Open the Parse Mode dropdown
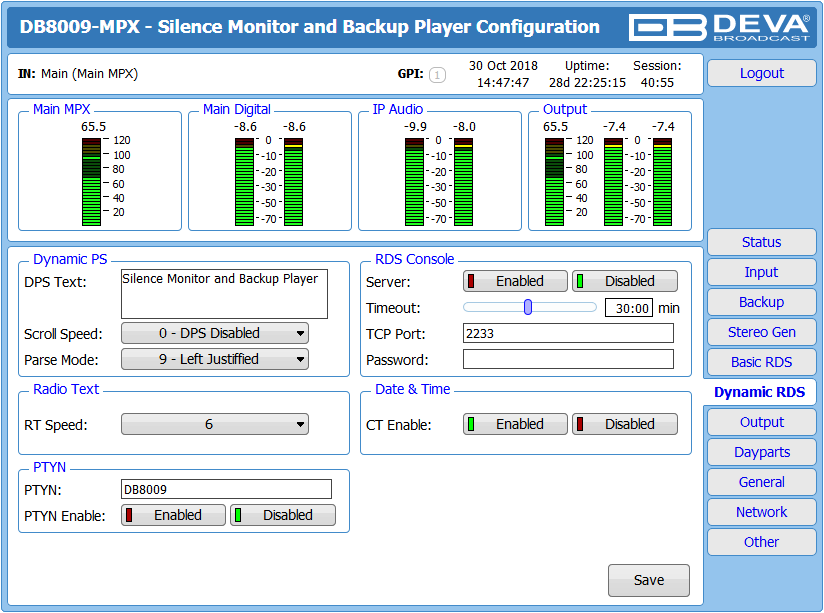Viewport: 824px width, 613px height. [215, 360]
